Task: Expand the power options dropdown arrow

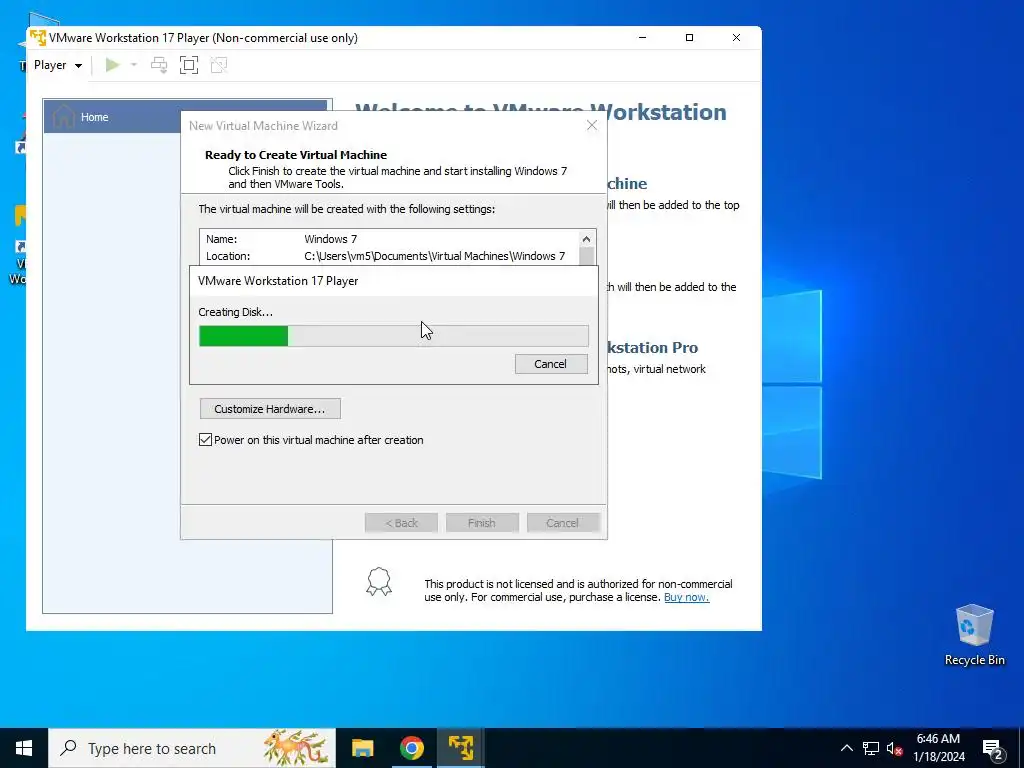Action: click(x=134, y=65)
